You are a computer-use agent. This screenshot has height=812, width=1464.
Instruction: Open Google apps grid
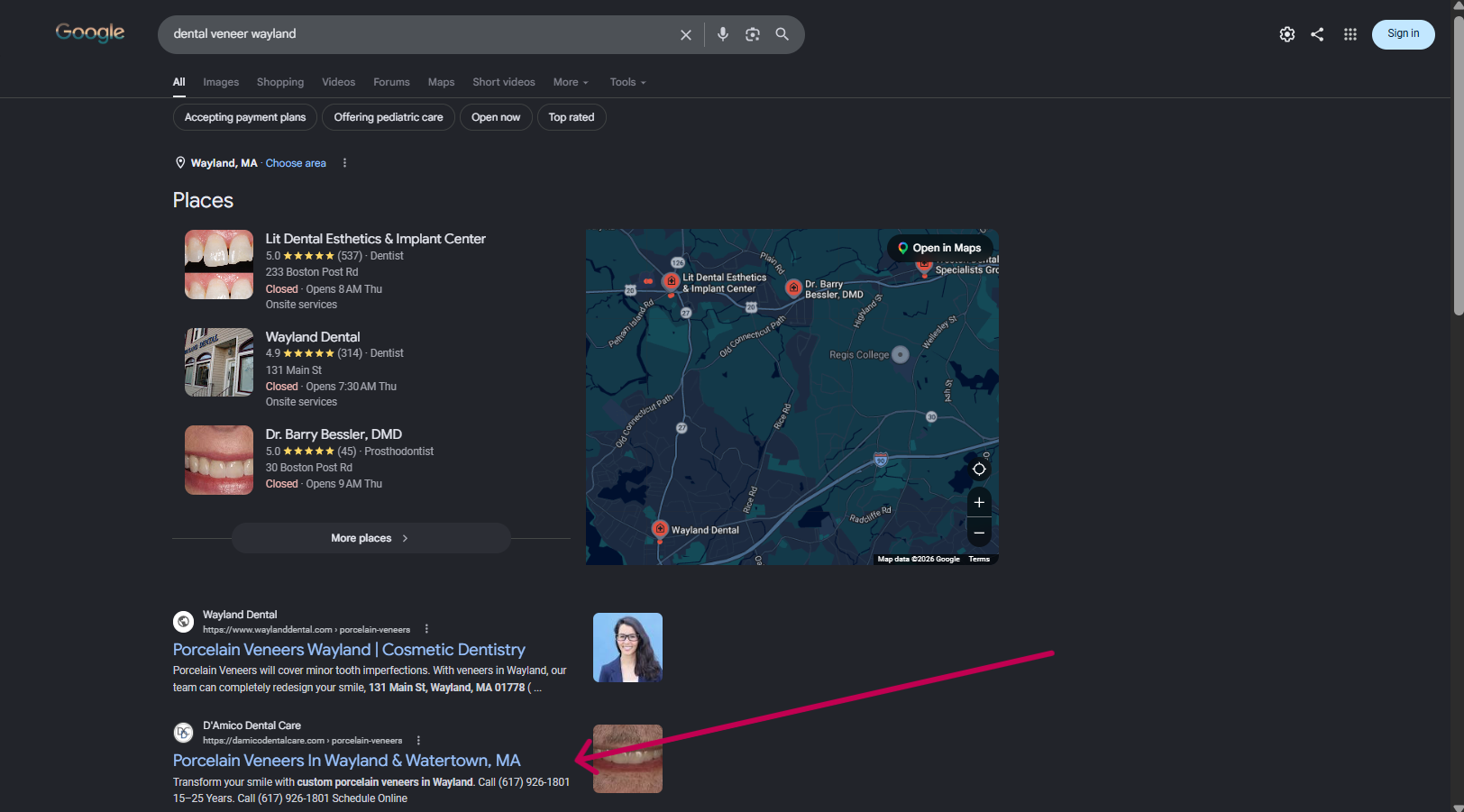coord(1350,34)
